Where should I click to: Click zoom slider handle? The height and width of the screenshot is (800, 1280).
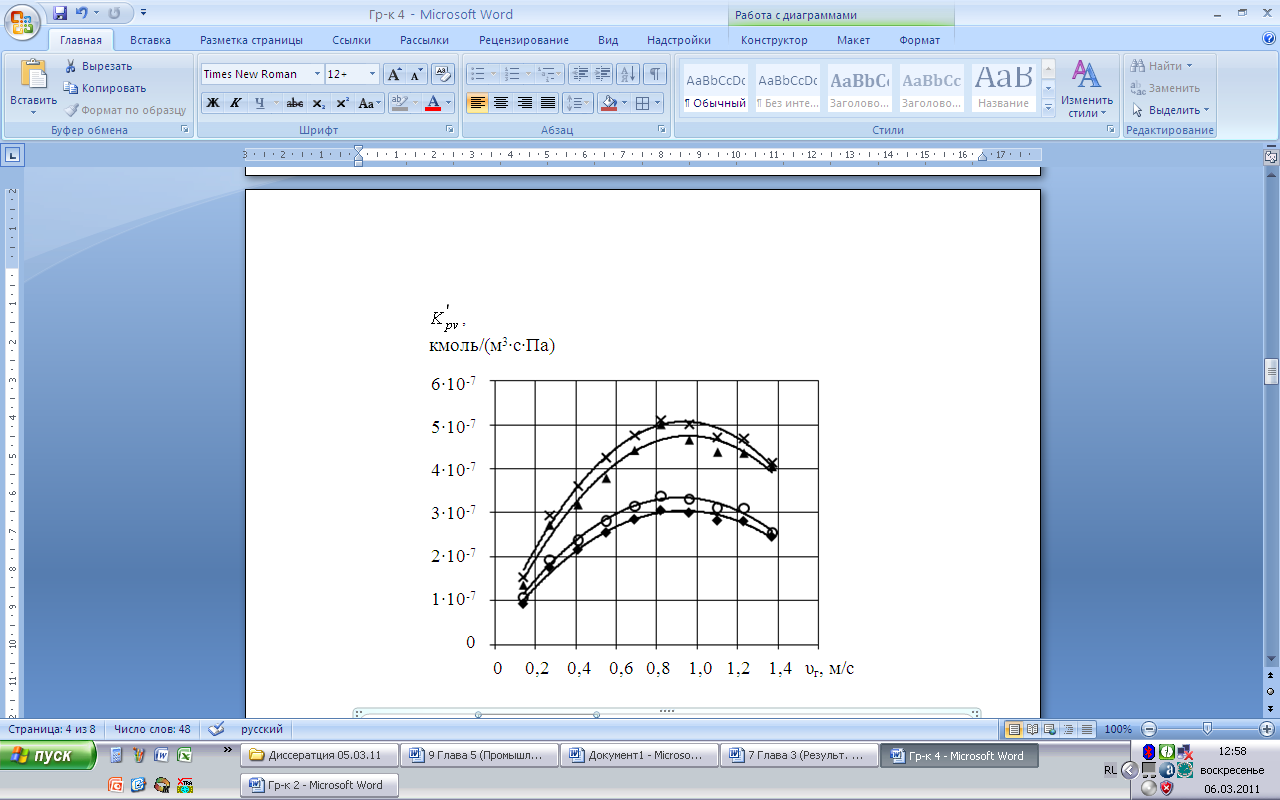pos(1207,729)
